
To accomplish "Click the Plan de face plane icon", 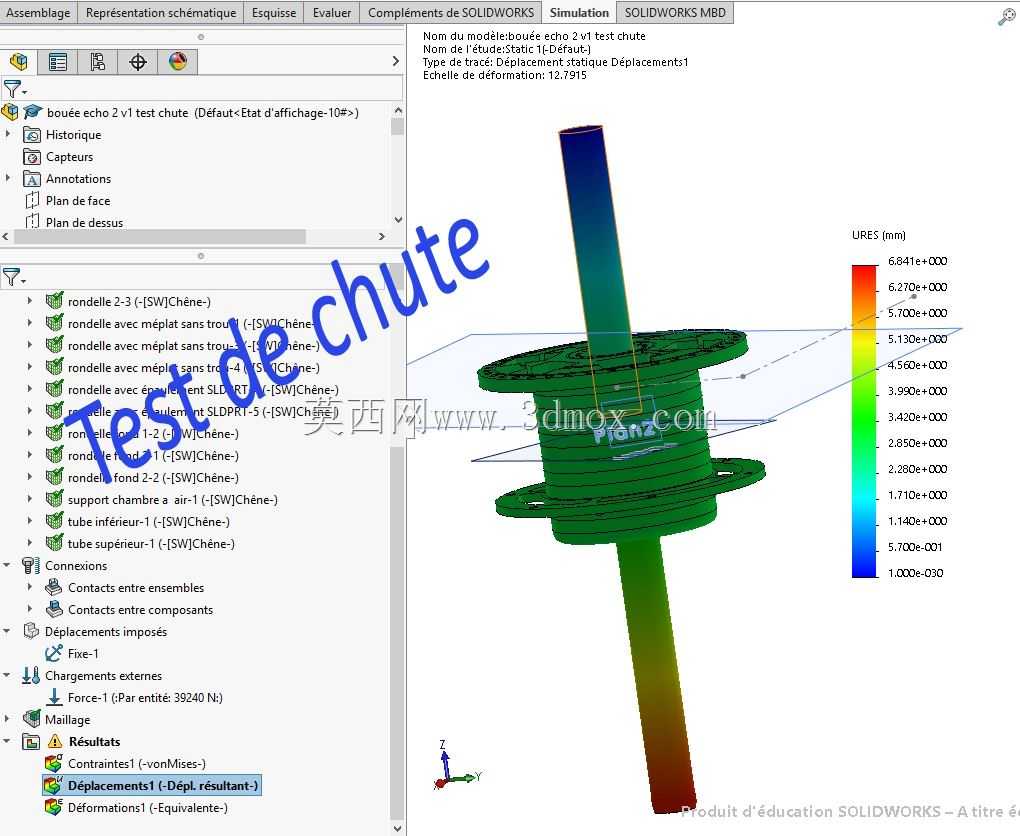I will coord(32,200).
